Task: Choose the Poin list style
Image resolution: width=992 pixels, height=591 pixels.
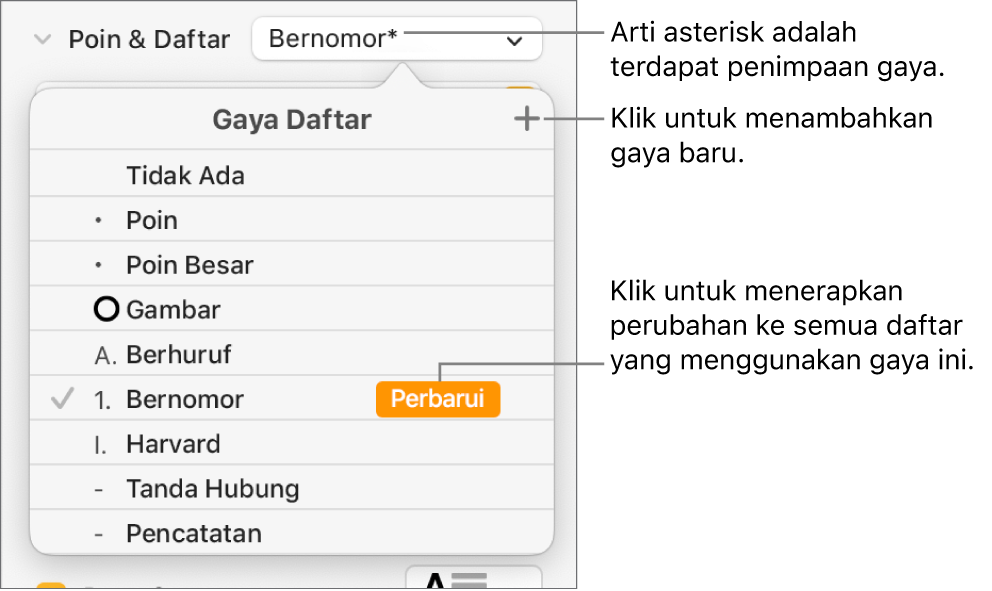Action: tap(292, 219)
